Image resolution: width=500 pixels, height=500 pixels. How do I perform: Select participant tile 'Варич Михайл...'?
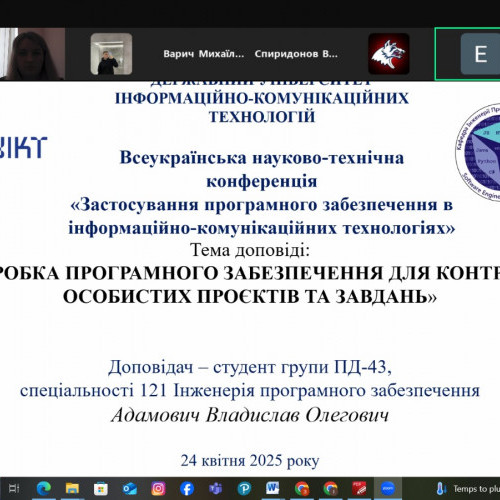(x=204, y=54)
